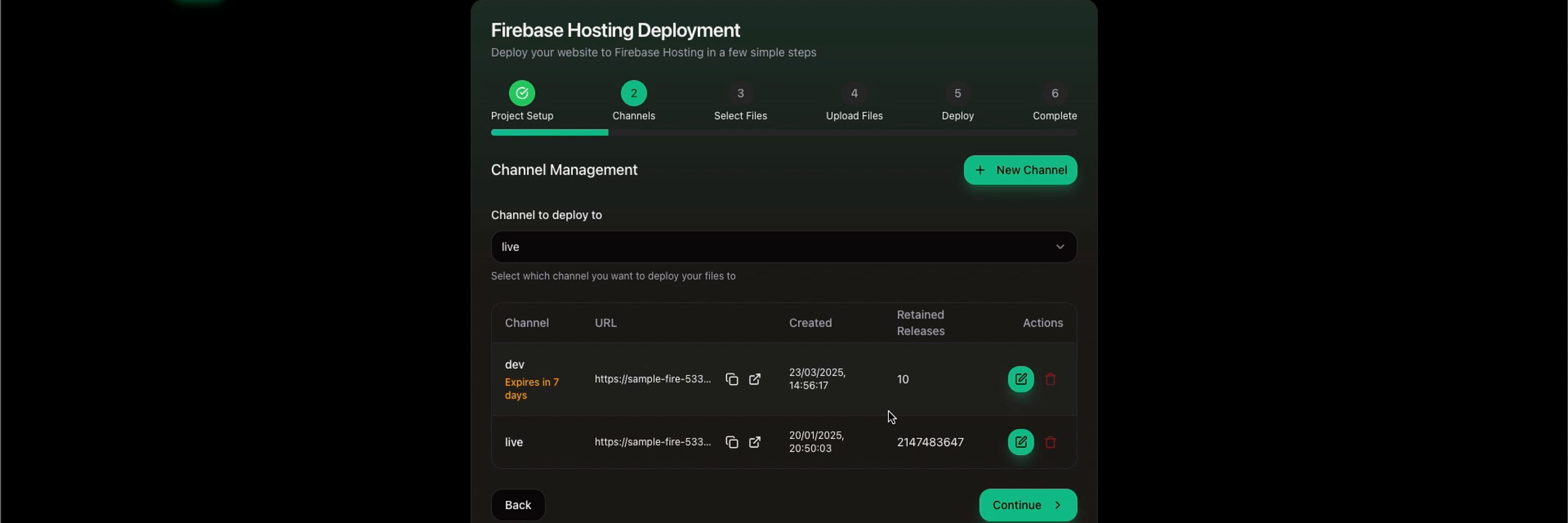The image size is (1568, 523).
Task: Continue to the next step
Action: 1028,505
